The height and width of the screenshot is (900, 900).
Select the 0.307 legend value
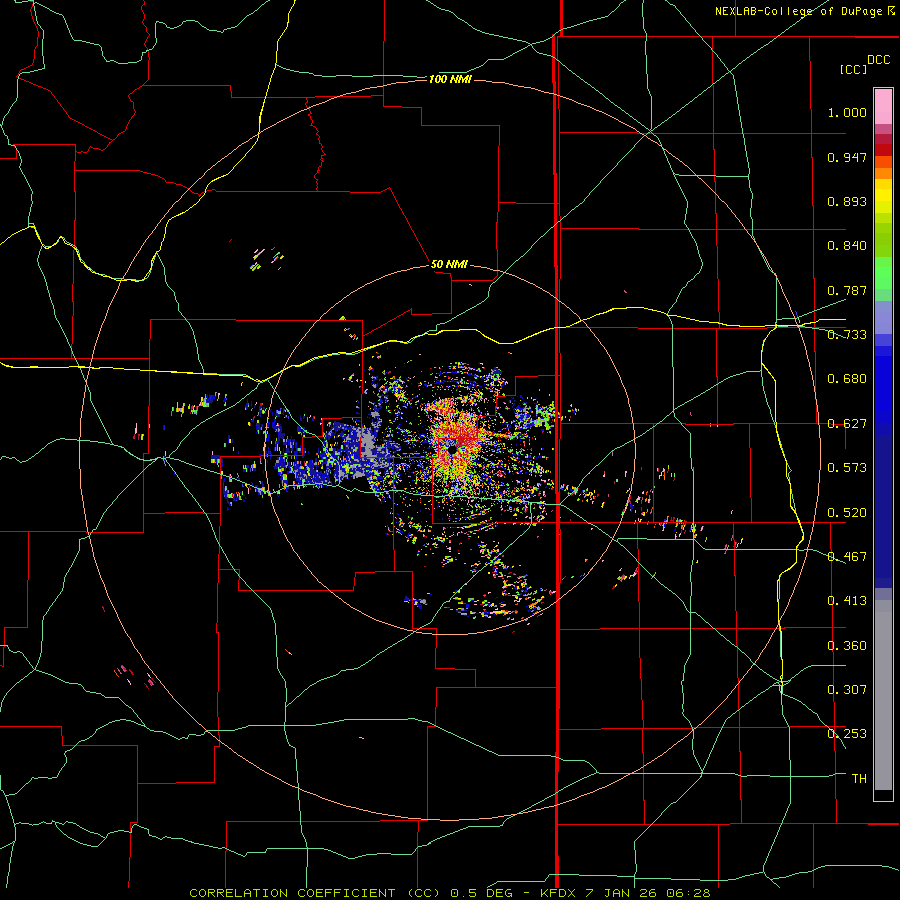click(x=847, y=689)
